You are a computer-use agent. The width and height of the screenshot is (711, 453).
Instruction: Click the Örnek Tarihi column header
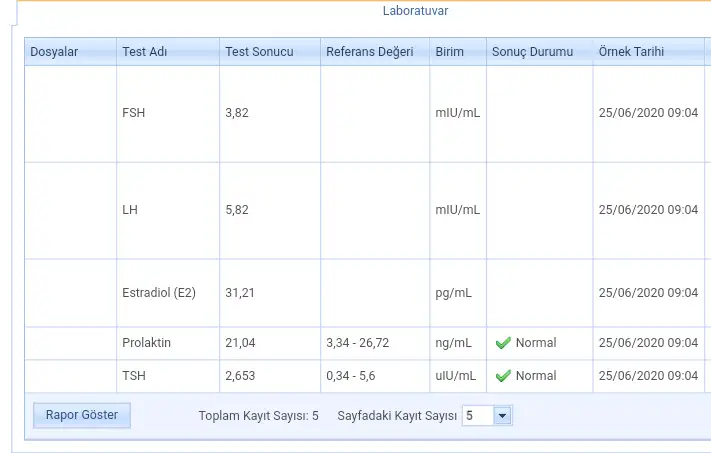pos(649,52)
